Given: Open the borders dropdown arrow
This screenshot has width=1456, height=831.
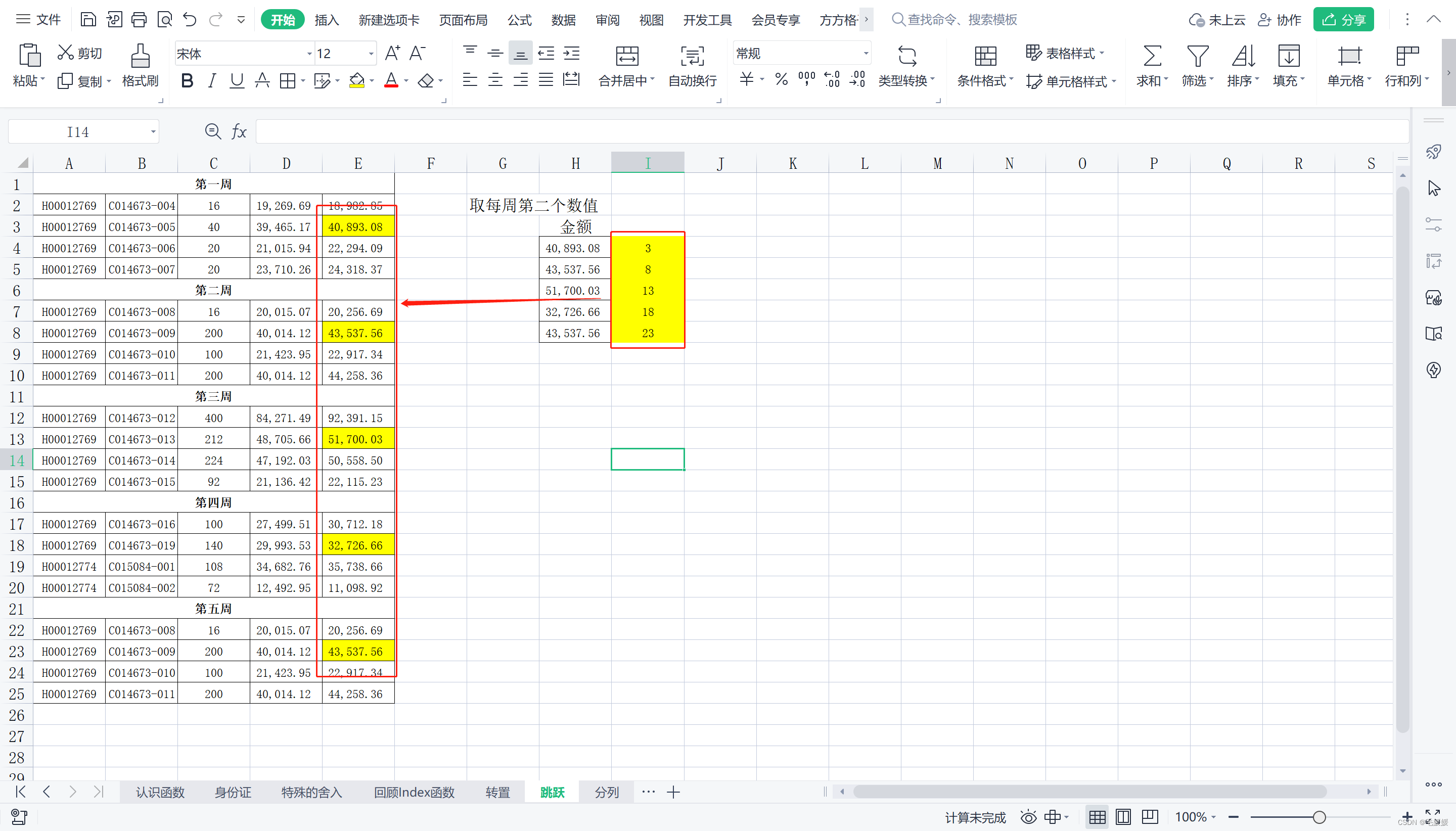Looking at the screenshot, I should (x=303, y=81).
